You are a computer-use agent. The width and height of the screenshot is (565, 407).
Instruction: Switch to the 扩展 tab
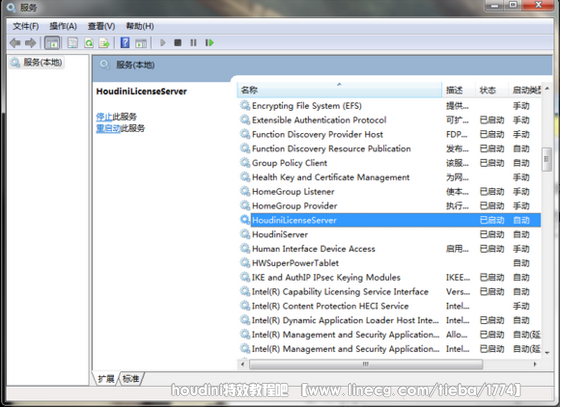coord(106,379)
